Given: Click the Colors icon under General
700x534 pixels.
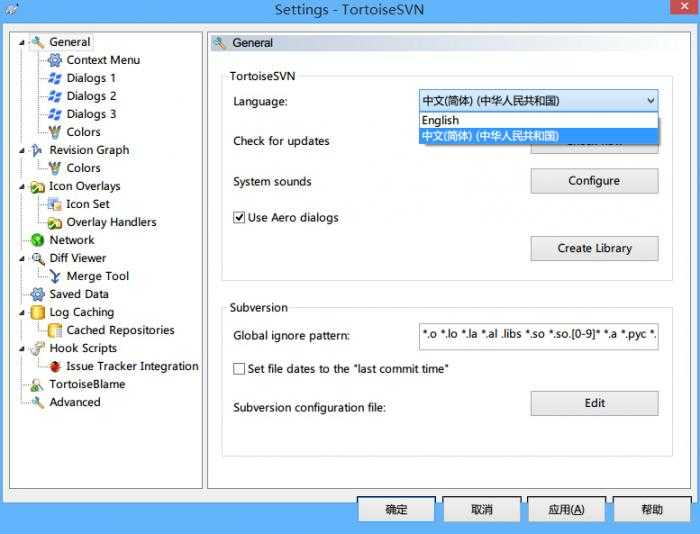Looking at the screenshot, I should click(54, 132).
